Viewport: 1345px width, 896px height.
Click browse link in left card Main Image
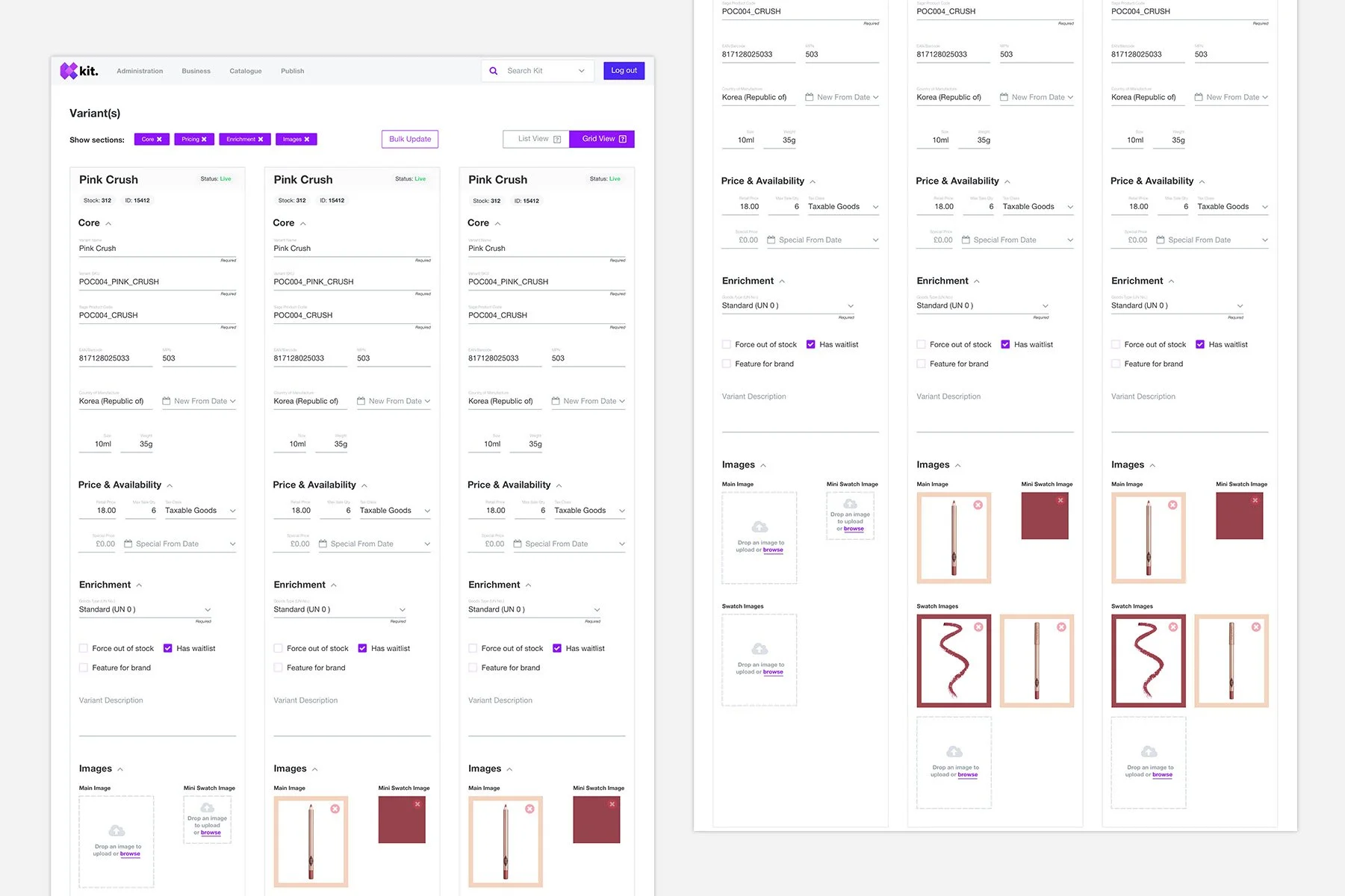coord(130,853)
